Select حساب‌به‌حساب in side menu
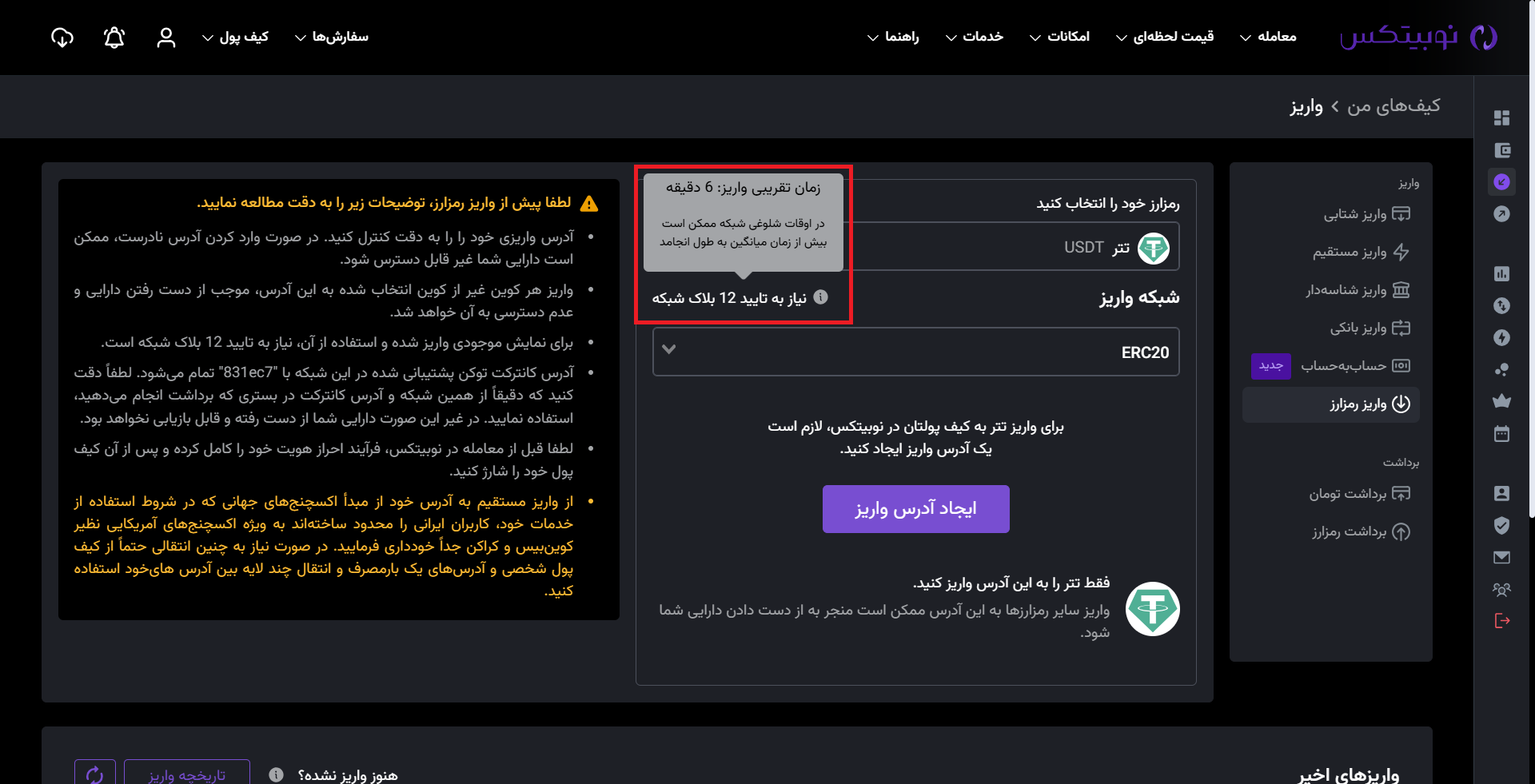1535x784 pixels. [x=1355, y=365]
